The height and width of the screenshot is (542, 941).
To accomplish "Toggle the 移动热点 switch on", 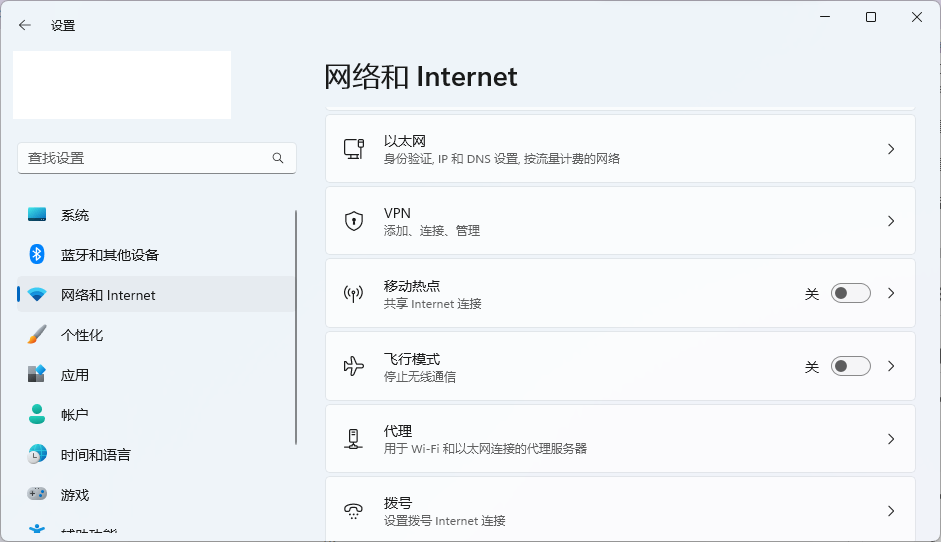I will pos(850,293).
